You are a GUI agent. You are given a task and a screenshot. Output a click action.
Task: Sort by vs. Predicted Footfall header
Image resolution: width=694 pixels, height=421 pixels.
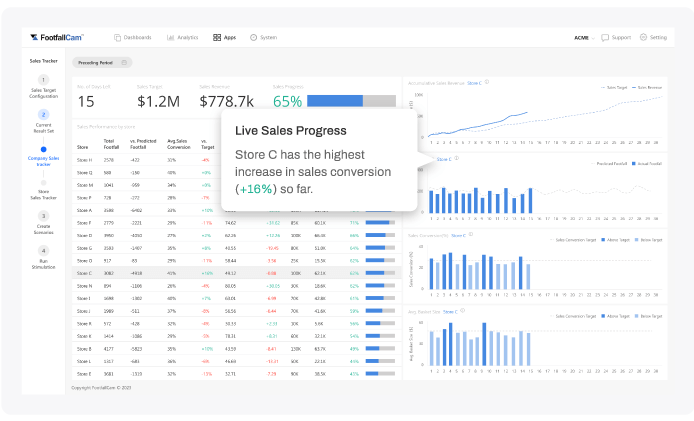pos(143,144)
